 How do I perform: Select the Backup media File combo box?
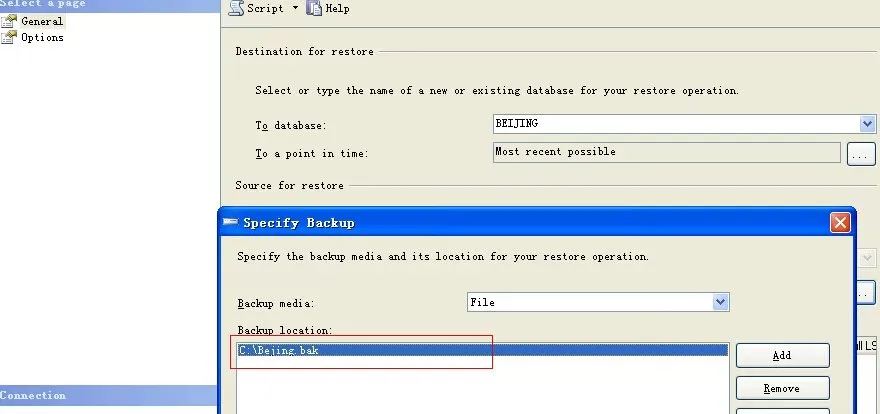pyautogui.click(x=598, y=302)
